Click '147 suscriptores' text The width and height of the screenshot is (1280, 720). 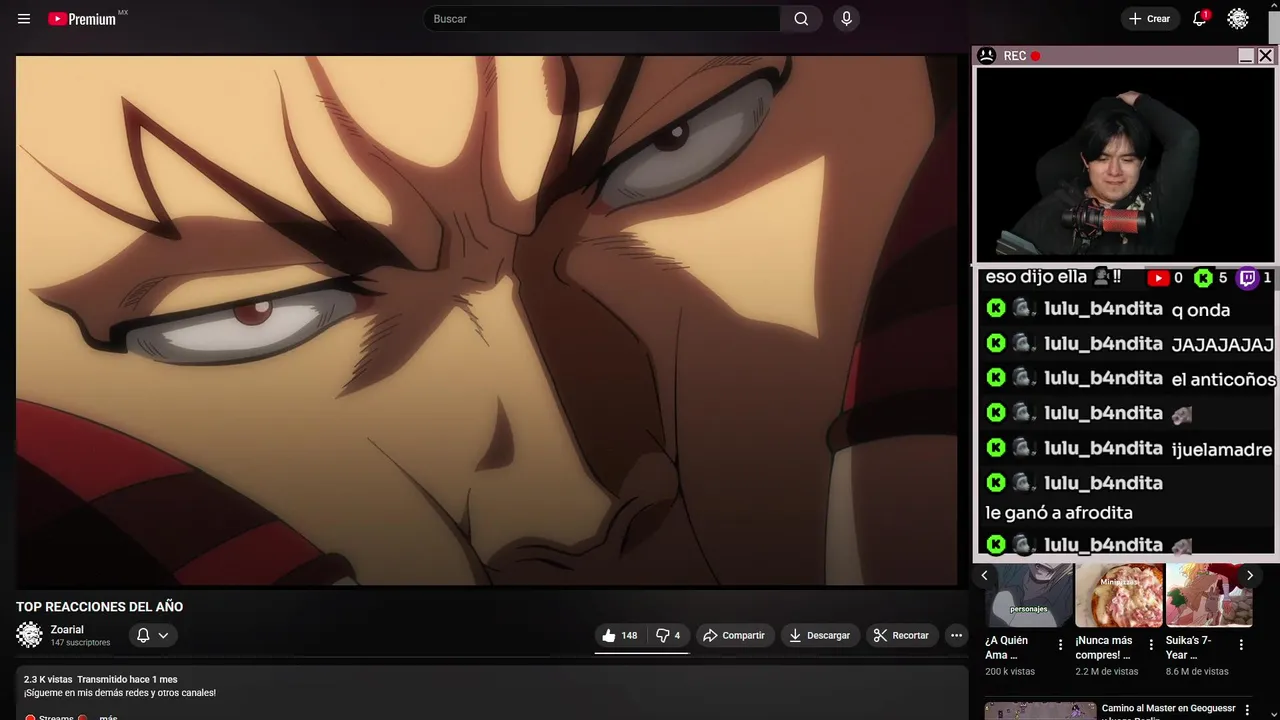coord(80,643)
